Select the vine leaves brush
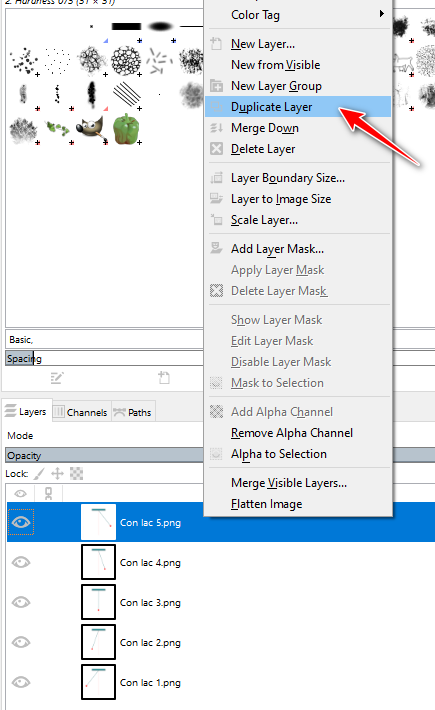Viewport: 435px width, 710px height. [x=57, y=129]
